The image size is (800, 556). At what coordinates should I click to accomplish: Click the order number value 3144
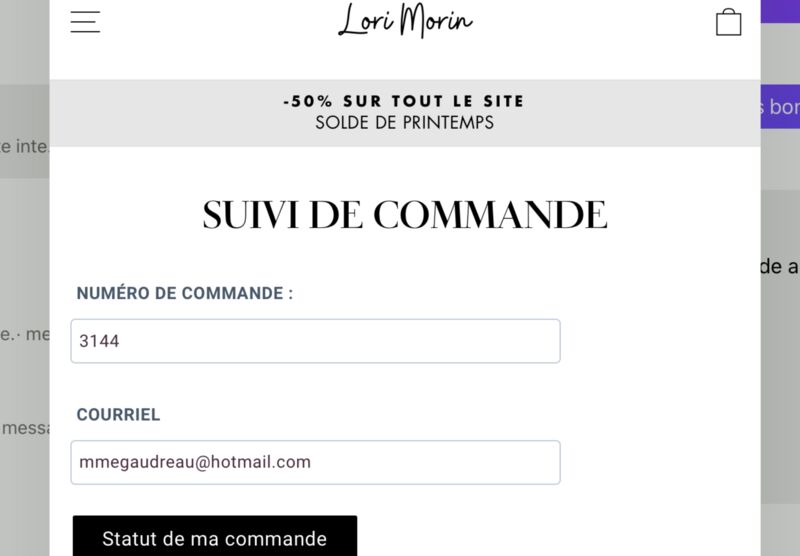pyautogui.click(x=99, y=341)
